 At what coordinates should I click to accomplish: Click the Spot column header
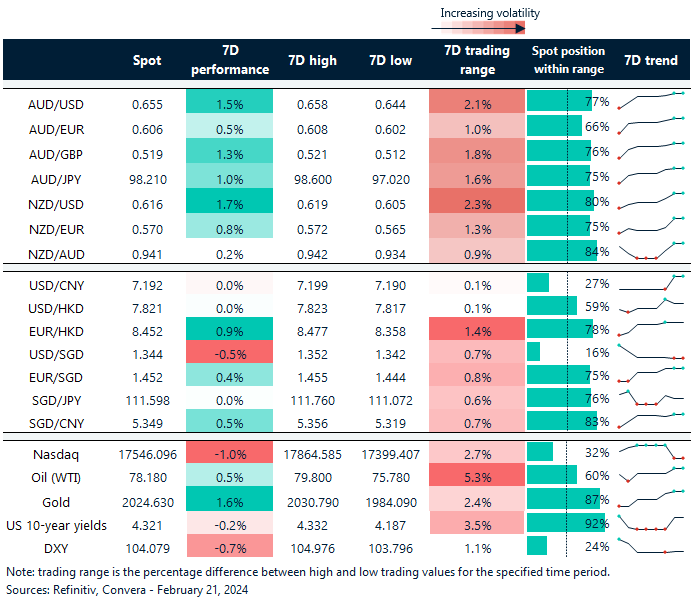[x=147, y=61]
